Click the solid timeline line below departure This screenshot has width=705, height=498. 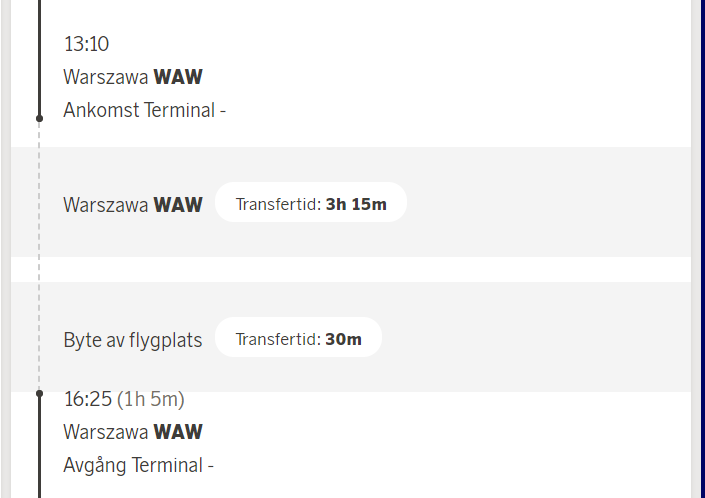(x=39, y=450)
